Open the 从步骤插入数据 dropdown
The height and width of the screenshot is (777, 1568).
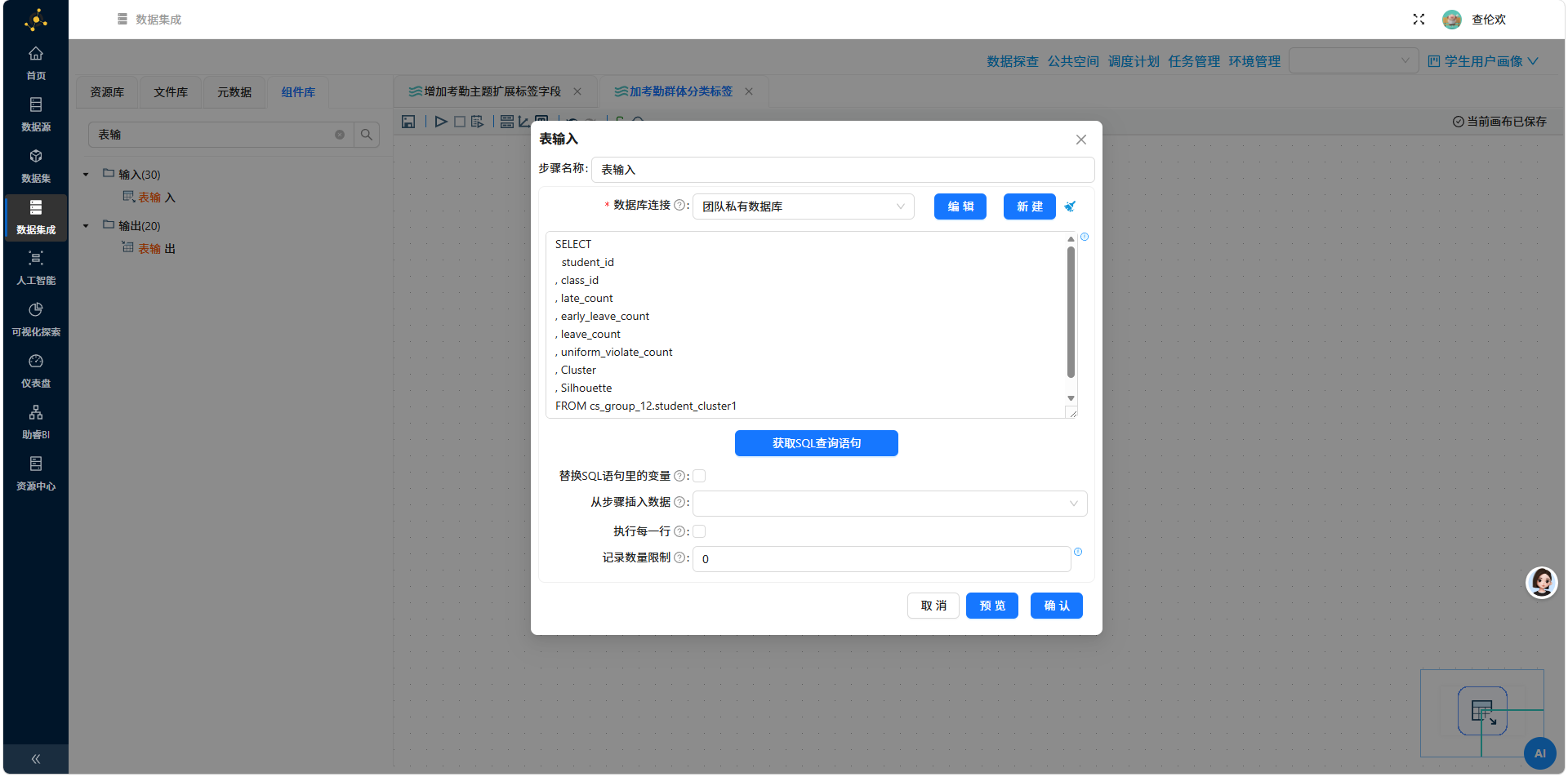(x=890, y=504)
